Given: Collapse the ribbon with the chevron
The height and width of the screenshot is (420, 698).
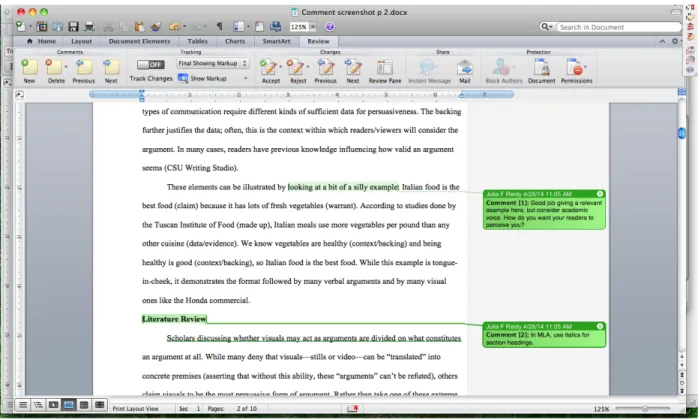Looking at the screenshot, I should click(662, 41).
